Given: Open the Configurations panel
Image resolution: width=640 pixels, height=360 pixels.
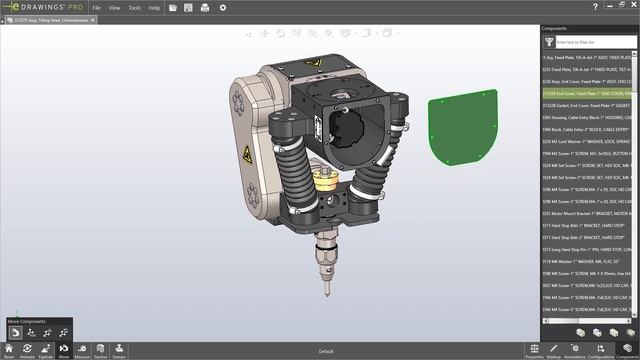Looking at the screenshot, I should pos(600,351).
